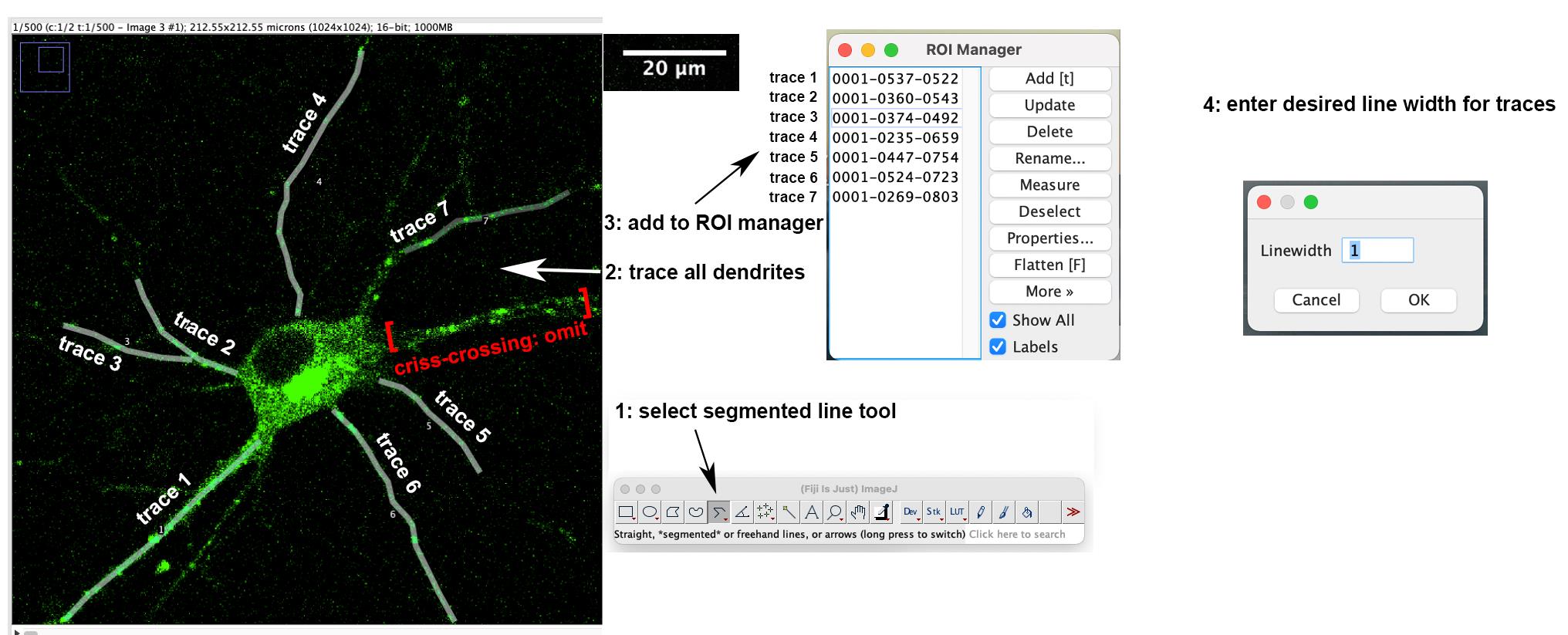Open Properties... in ROI Manager
Image resolution: width=1568 pixels, height=635 pixels.
(1049, 238)
